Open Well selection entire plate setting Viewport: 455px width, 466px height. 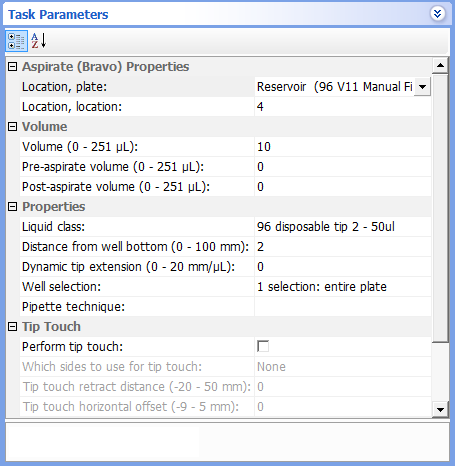click(x=343, y=287)
